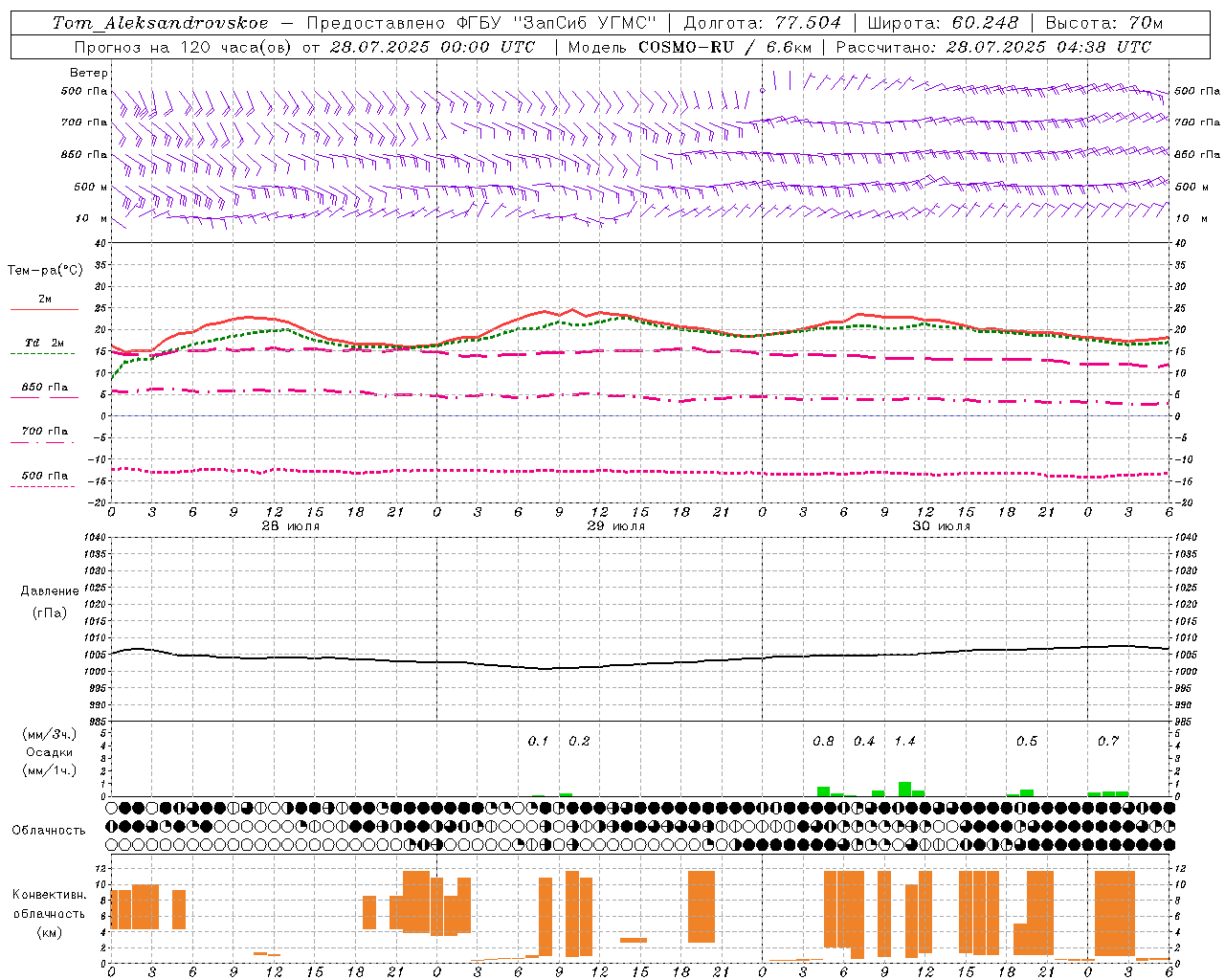Select the '2м' legend entry under Тем-ра
The width and height of the screenshot is (1225, 980).
[x=45, y=300]
